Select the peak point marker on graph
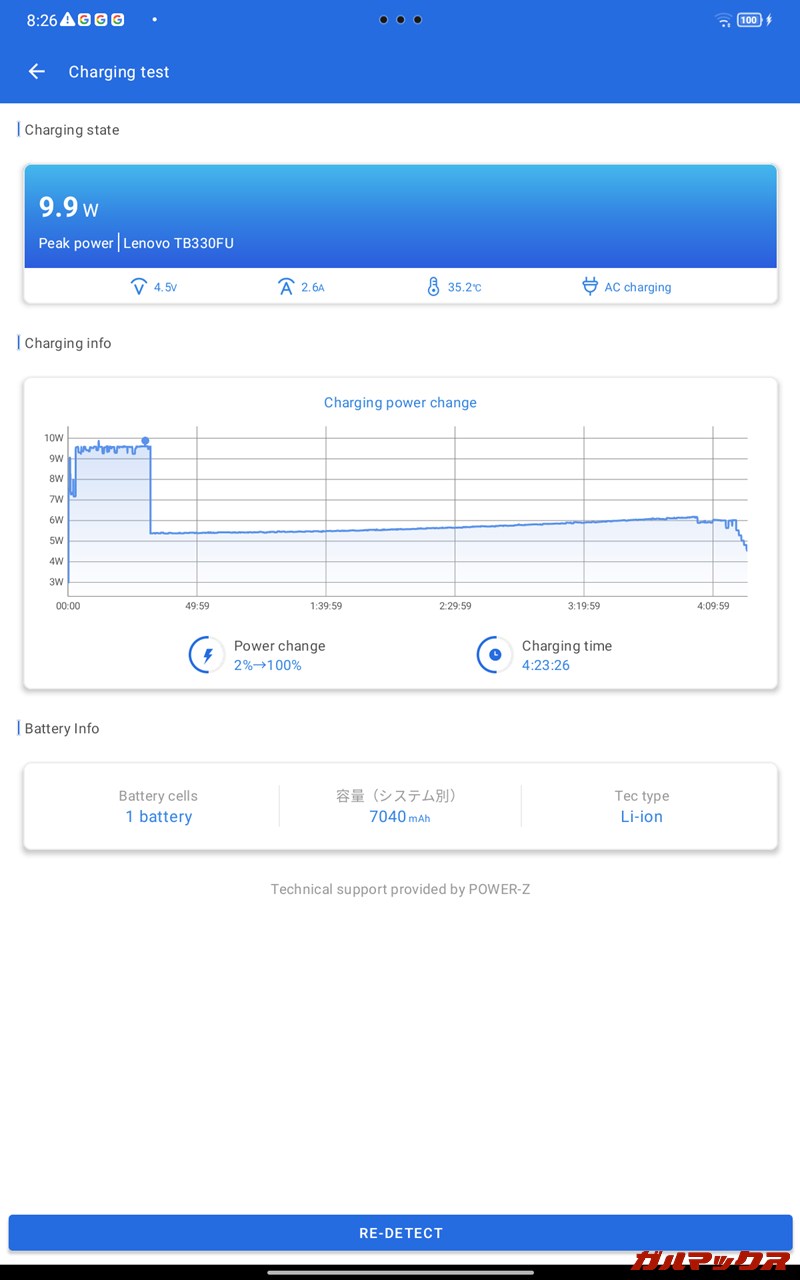Screen dimensions: 800x1280 [145, 441]
